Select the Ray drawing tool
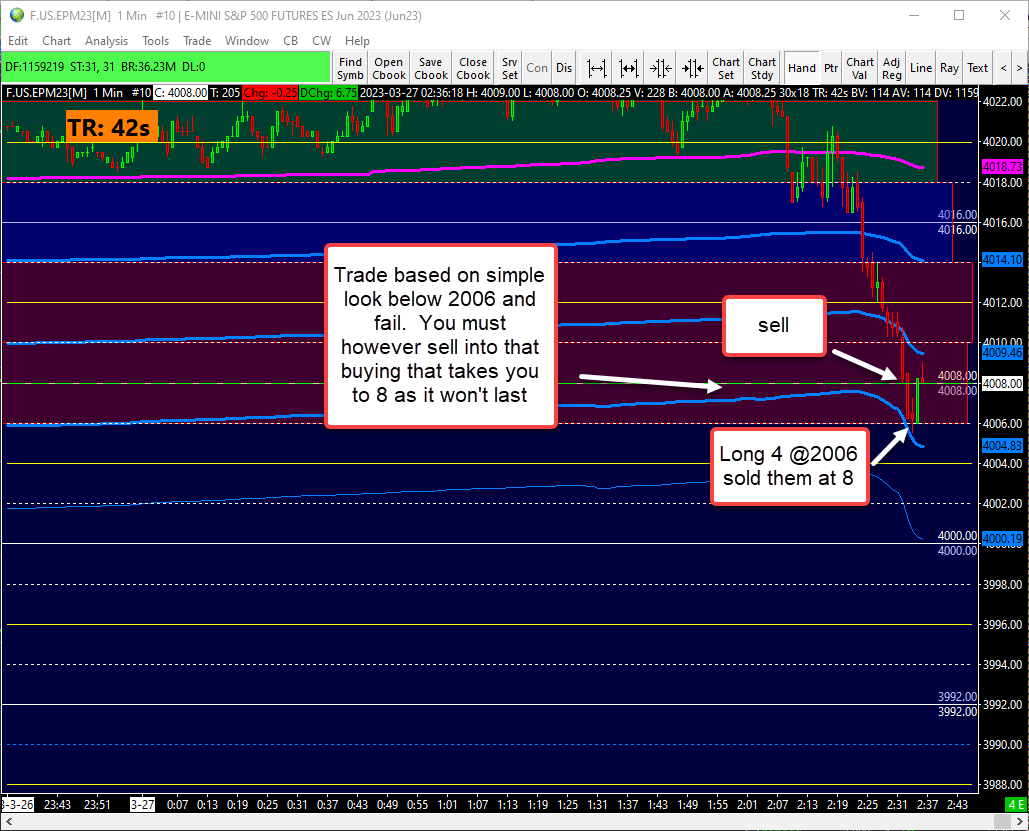Viewport: 1029px width, 831px height. click(x=948, y=67)
